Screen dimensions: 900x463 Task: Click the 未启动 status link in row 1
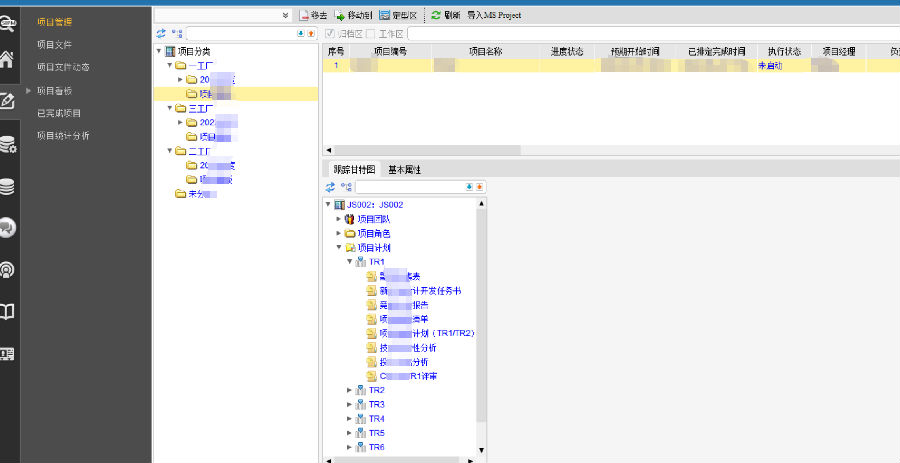tap(770, 65)
